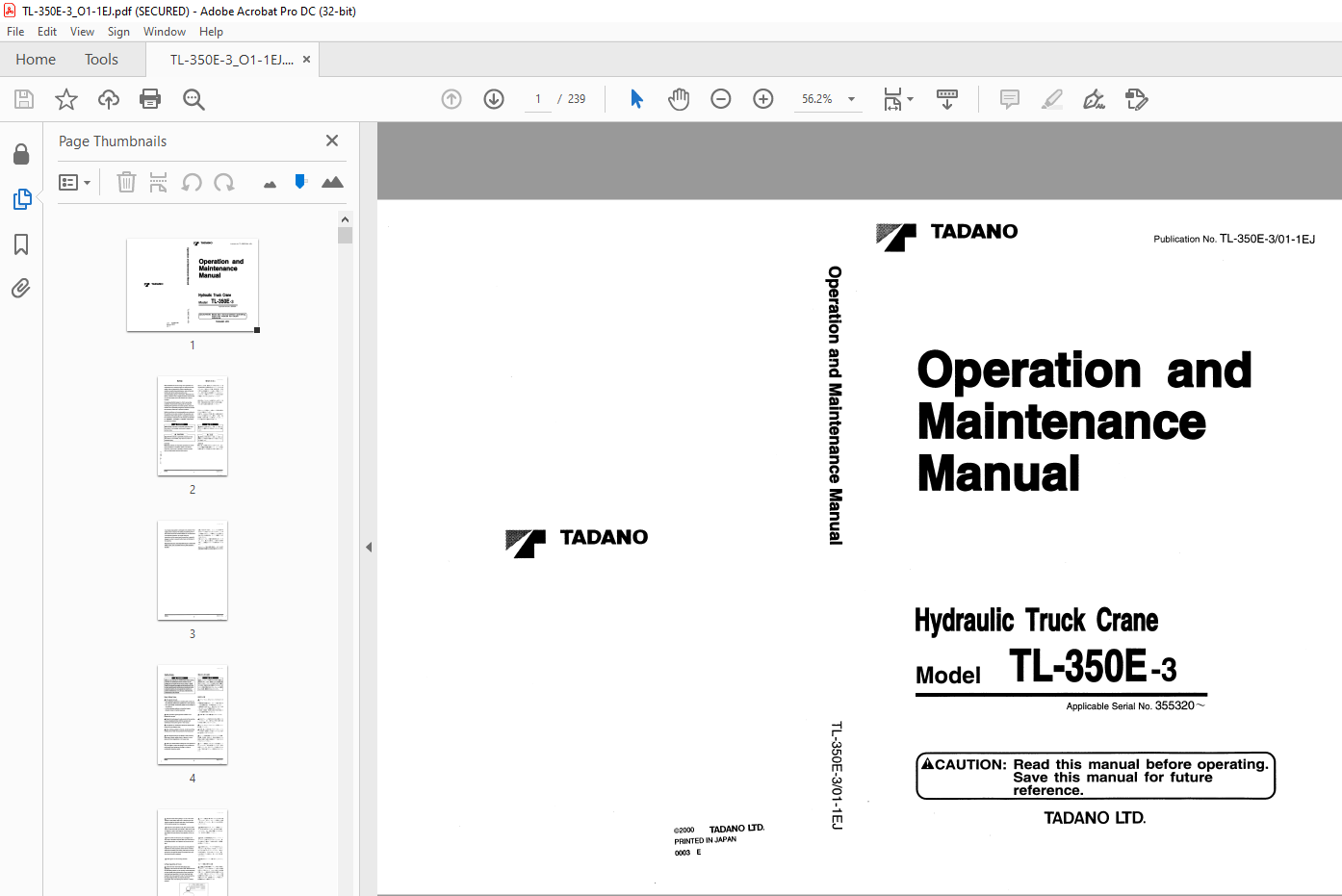This screenshot has height=896, width=1342.
Task: Click security lock icon in sidebar
Action: tap(21, 154)
